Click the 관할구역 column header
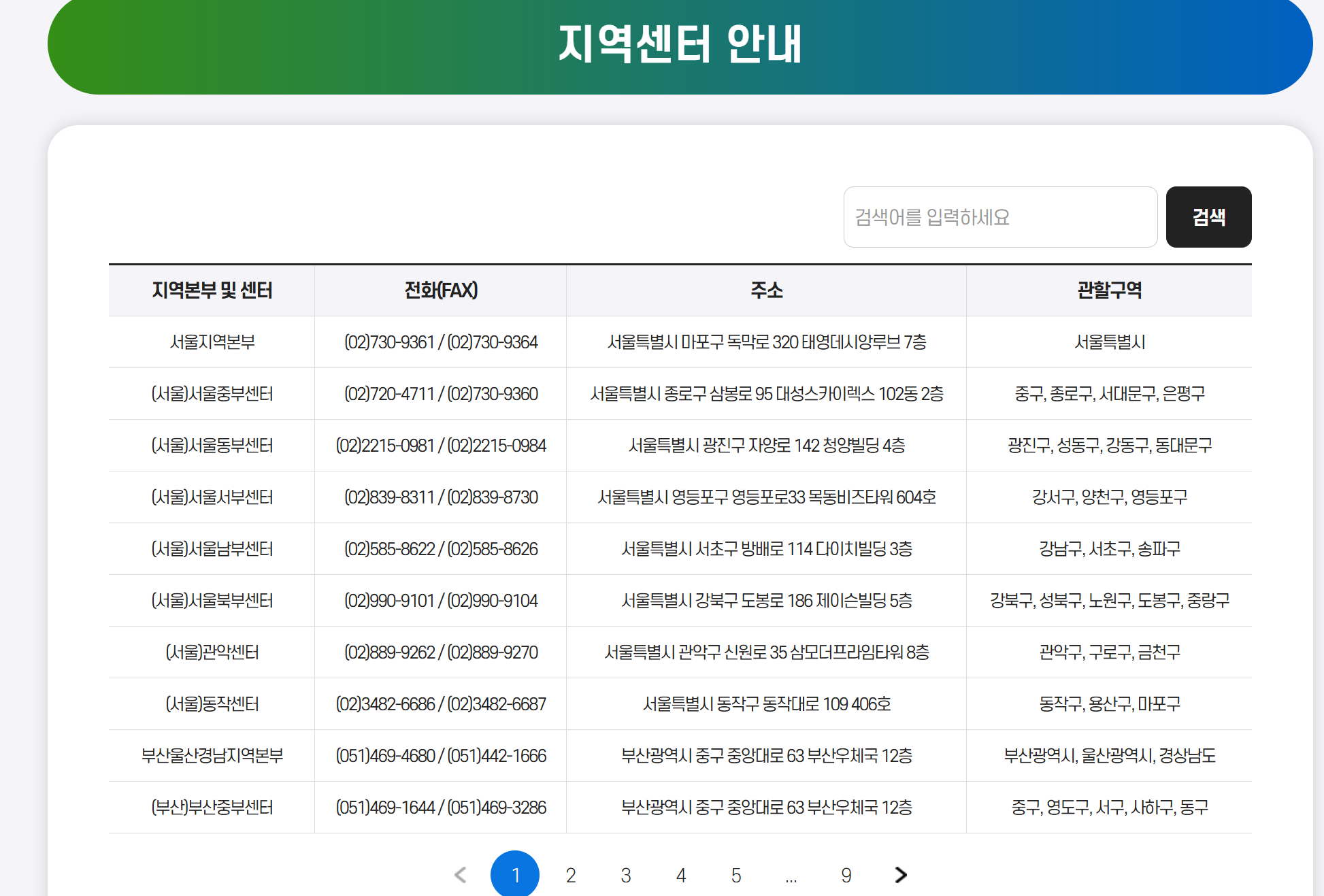Screen dimensions: 1324x896 point(1109,291)
